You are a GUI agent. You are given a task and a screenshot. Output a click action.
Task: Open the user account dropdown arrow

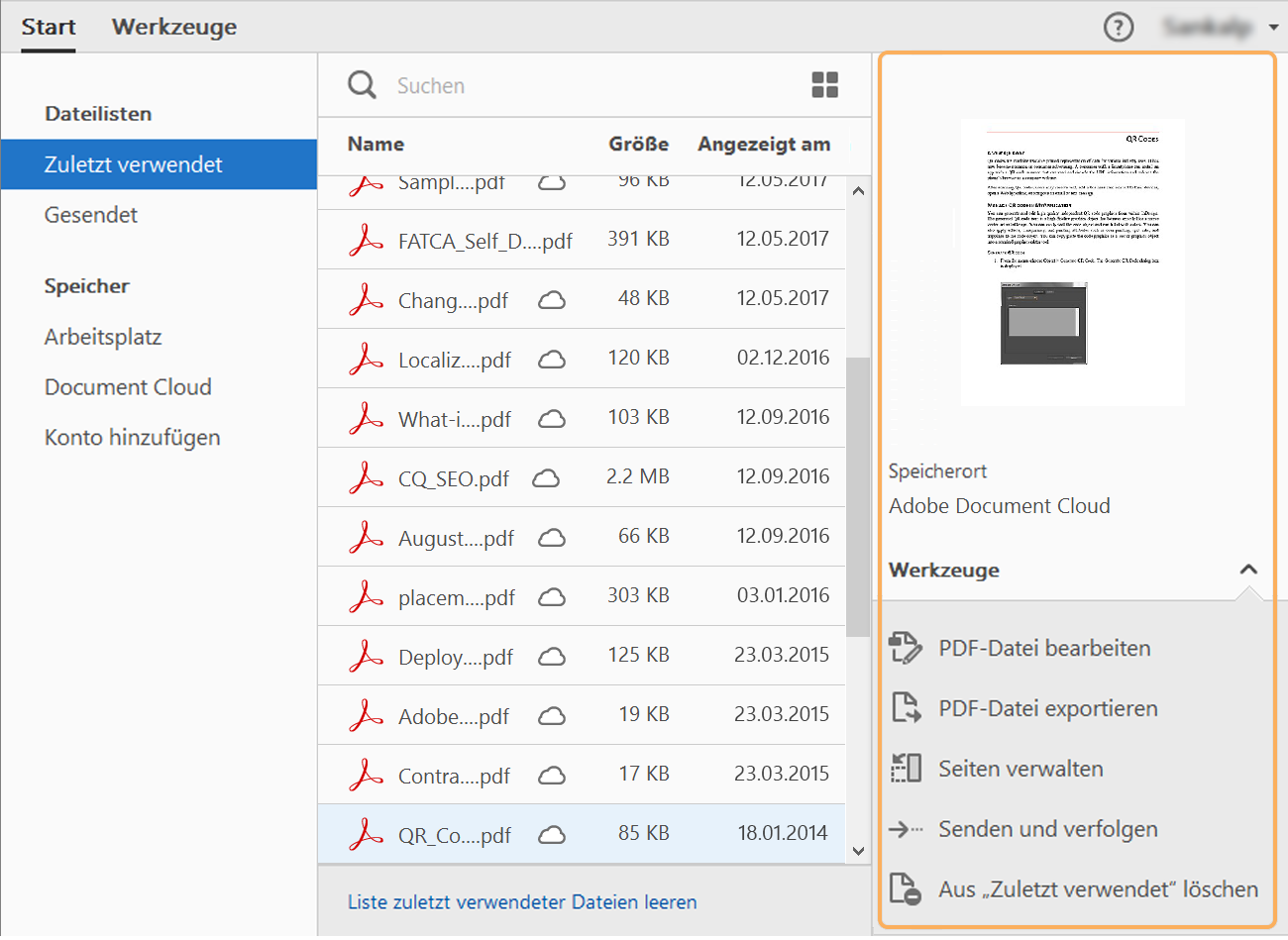pos(1273,27)
